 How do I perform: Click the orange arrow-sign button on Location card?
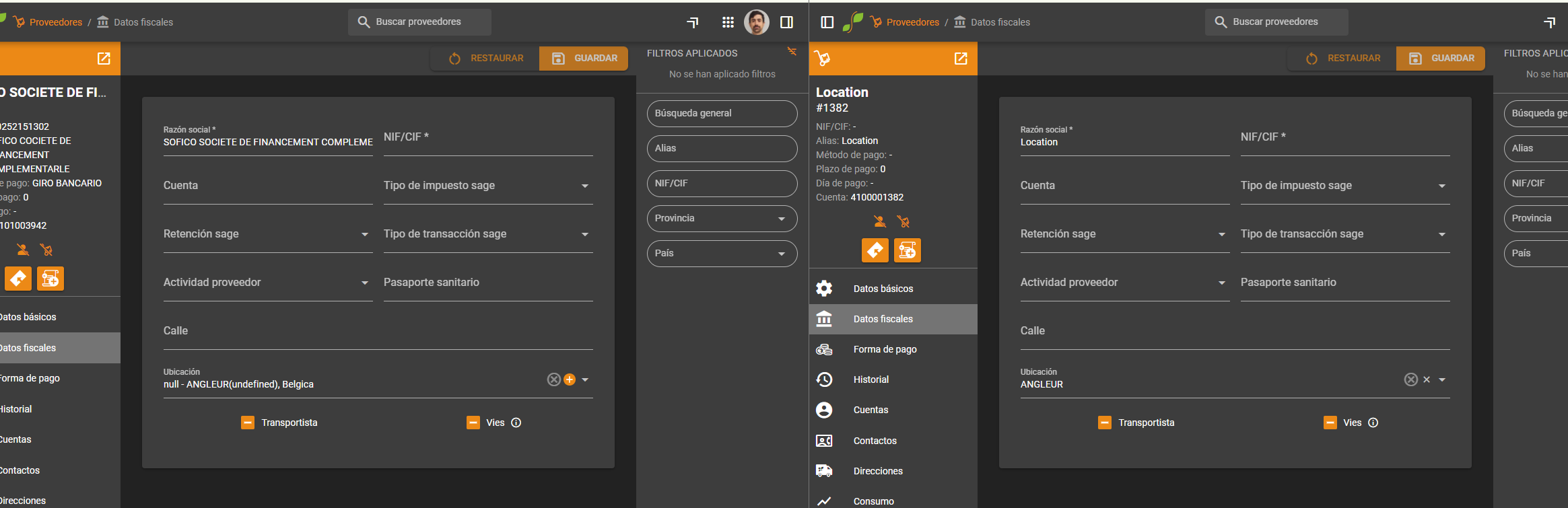coord(875,250)
